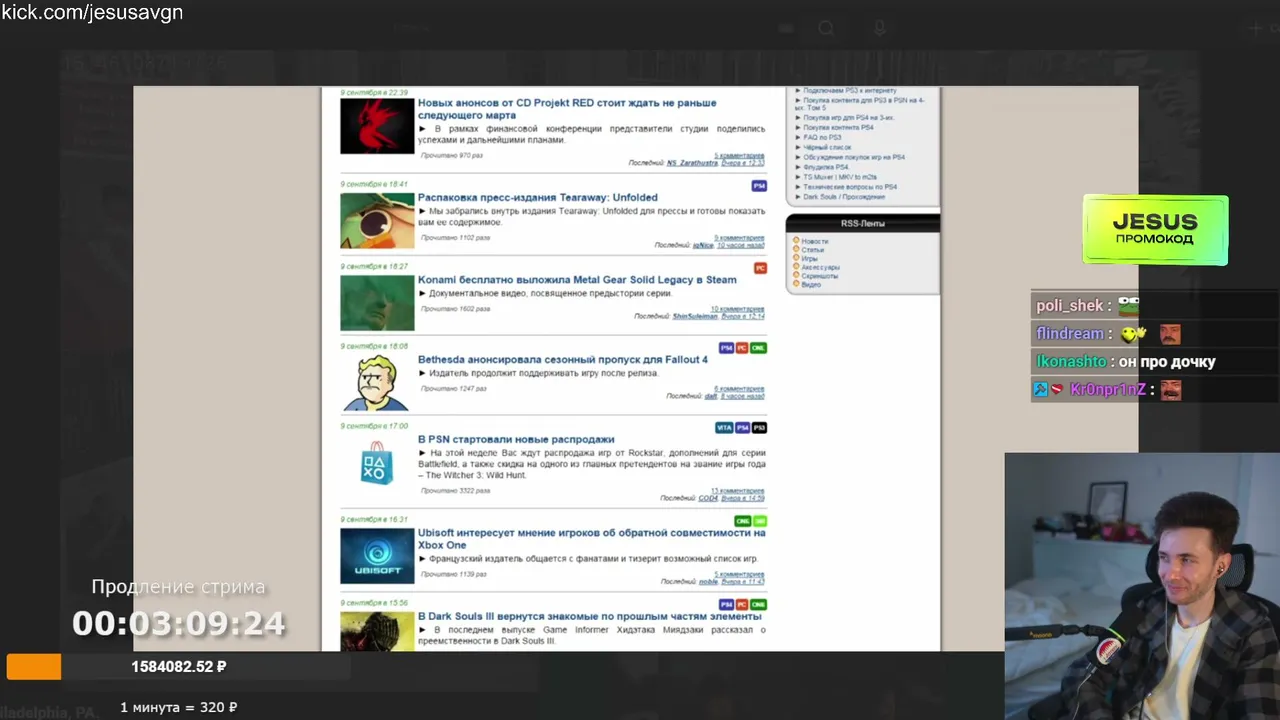
Task: Open the 'FAQ по PS3' forum link
Action: [x=822, y=137]
